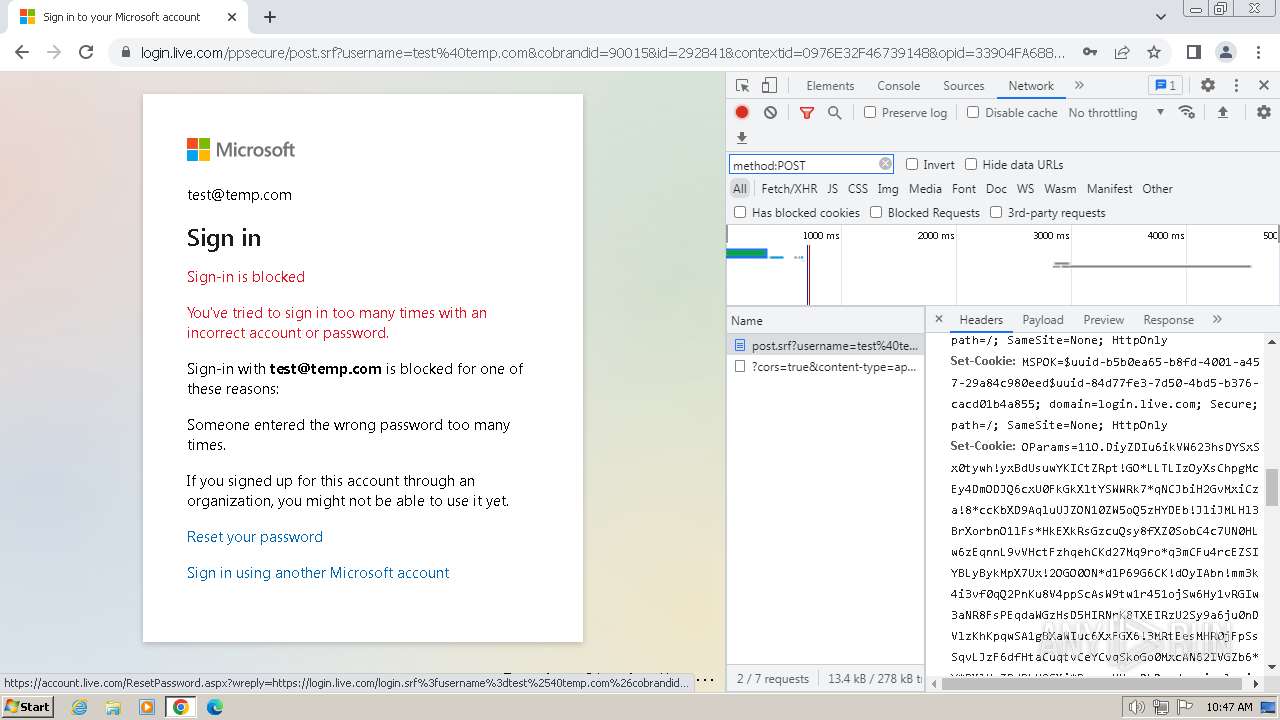Check Has blocked cookies checkbox
This screenshot has width=1280, height=720.
pyautogui.click(x=740, y=212)
